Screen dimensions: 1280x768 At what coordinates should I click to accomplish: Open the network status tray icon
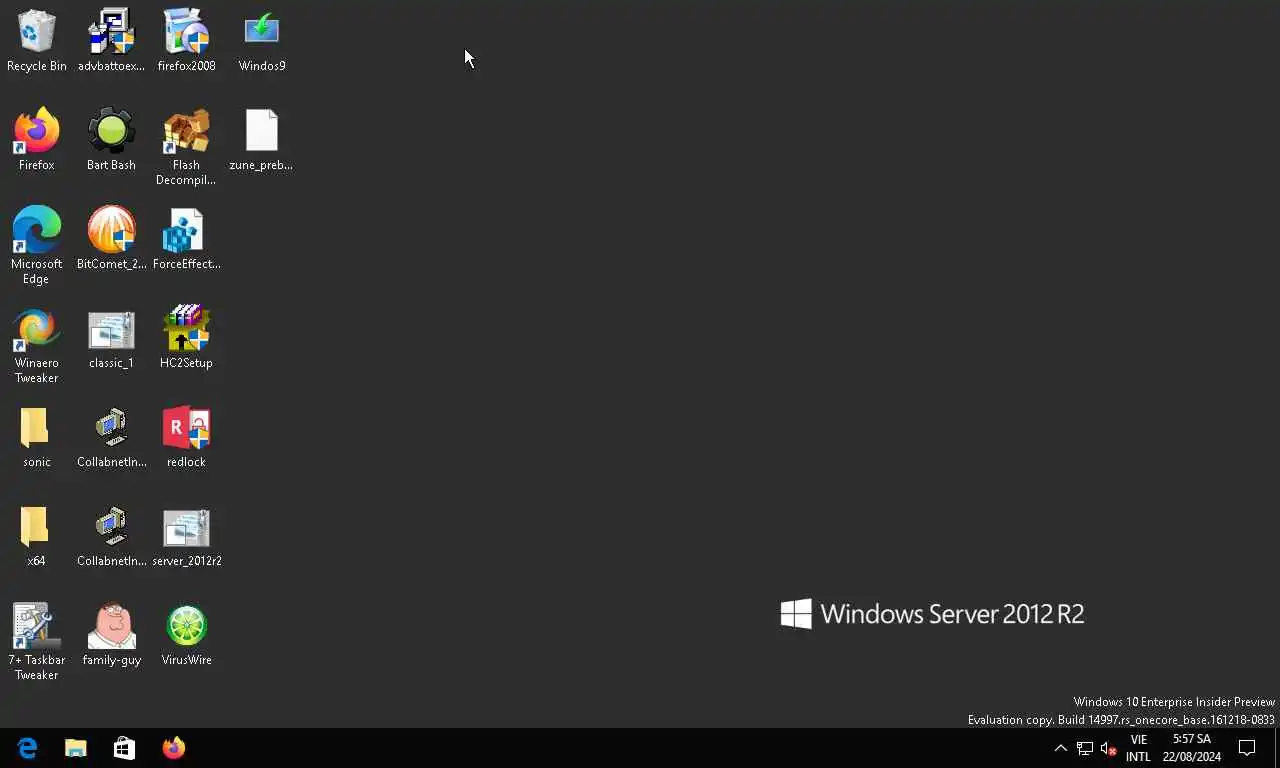pos(1085,748)
